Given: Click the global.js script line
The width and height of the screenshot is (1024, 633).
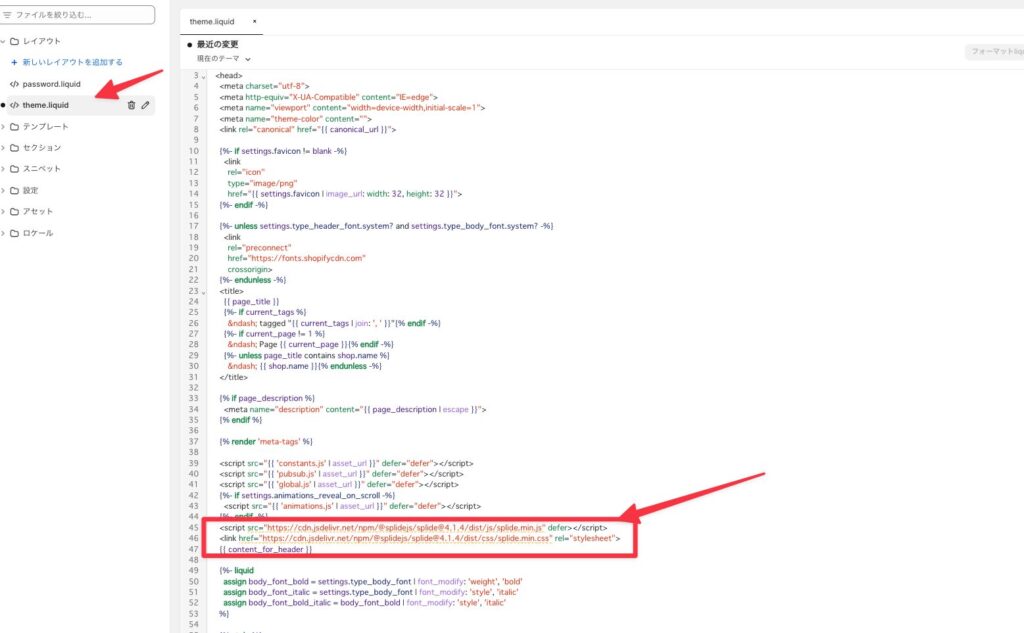Looking at the screenshot, I should pyautogui.click(x=339, y=485).
